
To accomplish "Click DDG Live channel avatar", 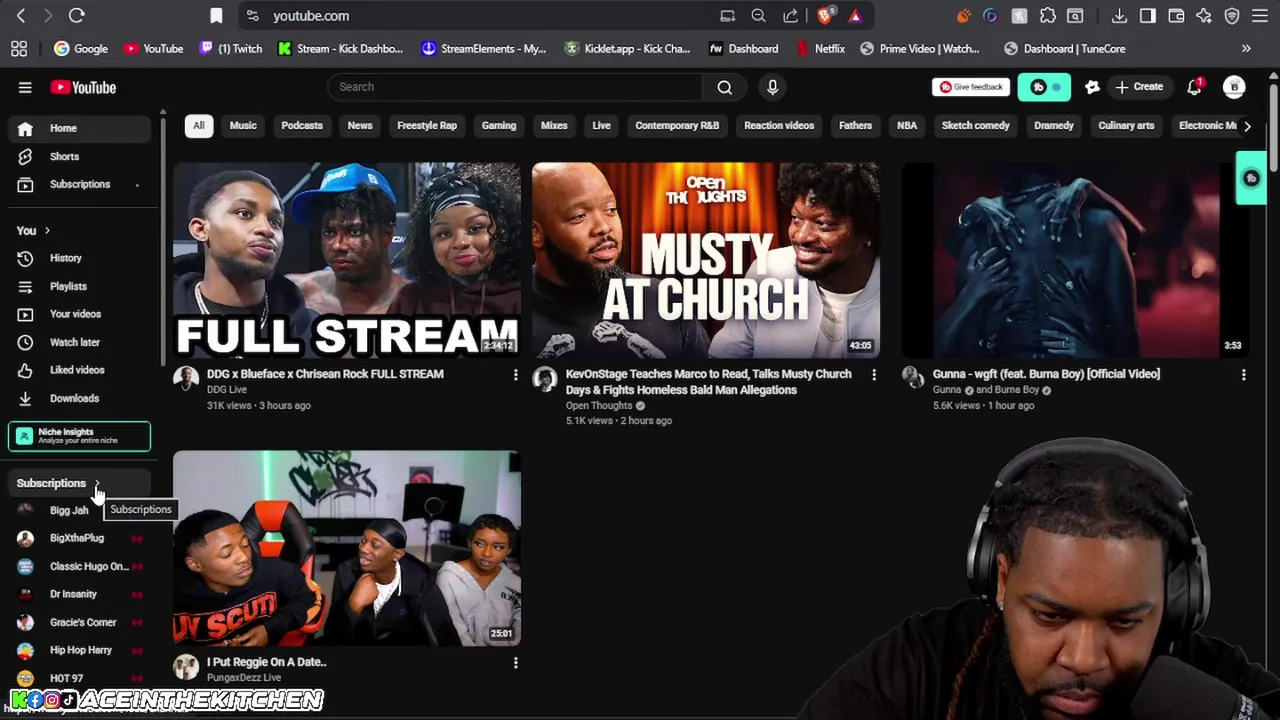I will click(186, 378).
